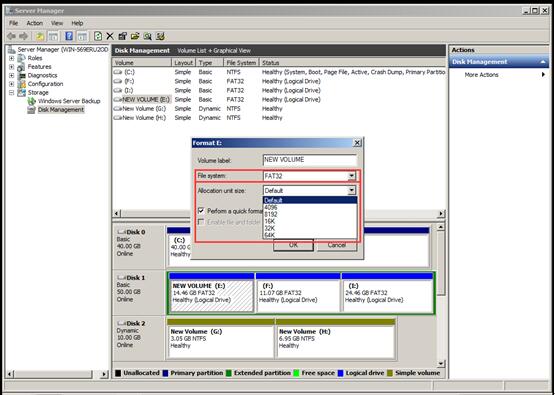
Task: Select the (I:) row in volume list
Action: pyautogui.click(x=279, y=90)
